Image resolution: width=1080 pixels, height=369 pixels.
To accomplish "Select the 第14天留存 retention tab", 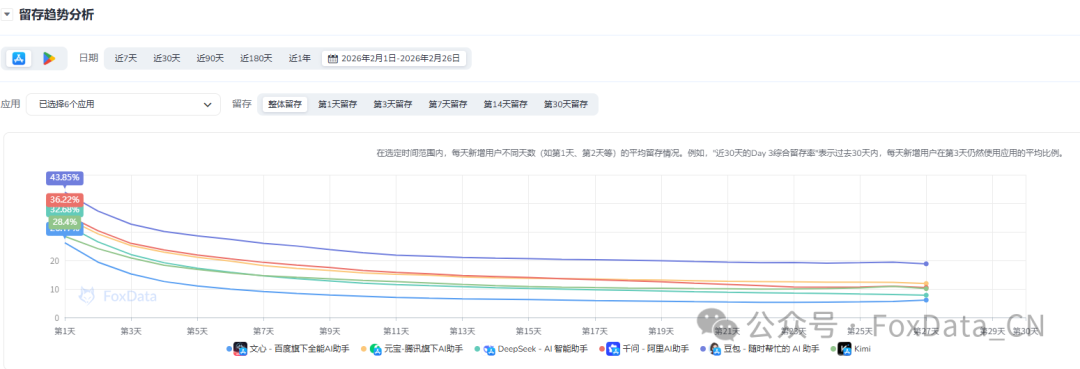I will click(505, 105).
